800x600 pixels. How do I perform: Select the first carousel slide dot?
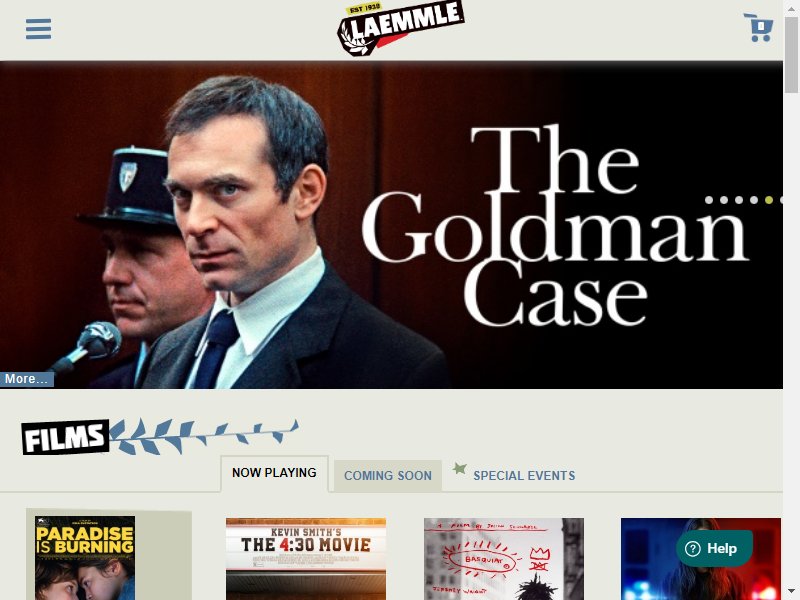[709, 200]
